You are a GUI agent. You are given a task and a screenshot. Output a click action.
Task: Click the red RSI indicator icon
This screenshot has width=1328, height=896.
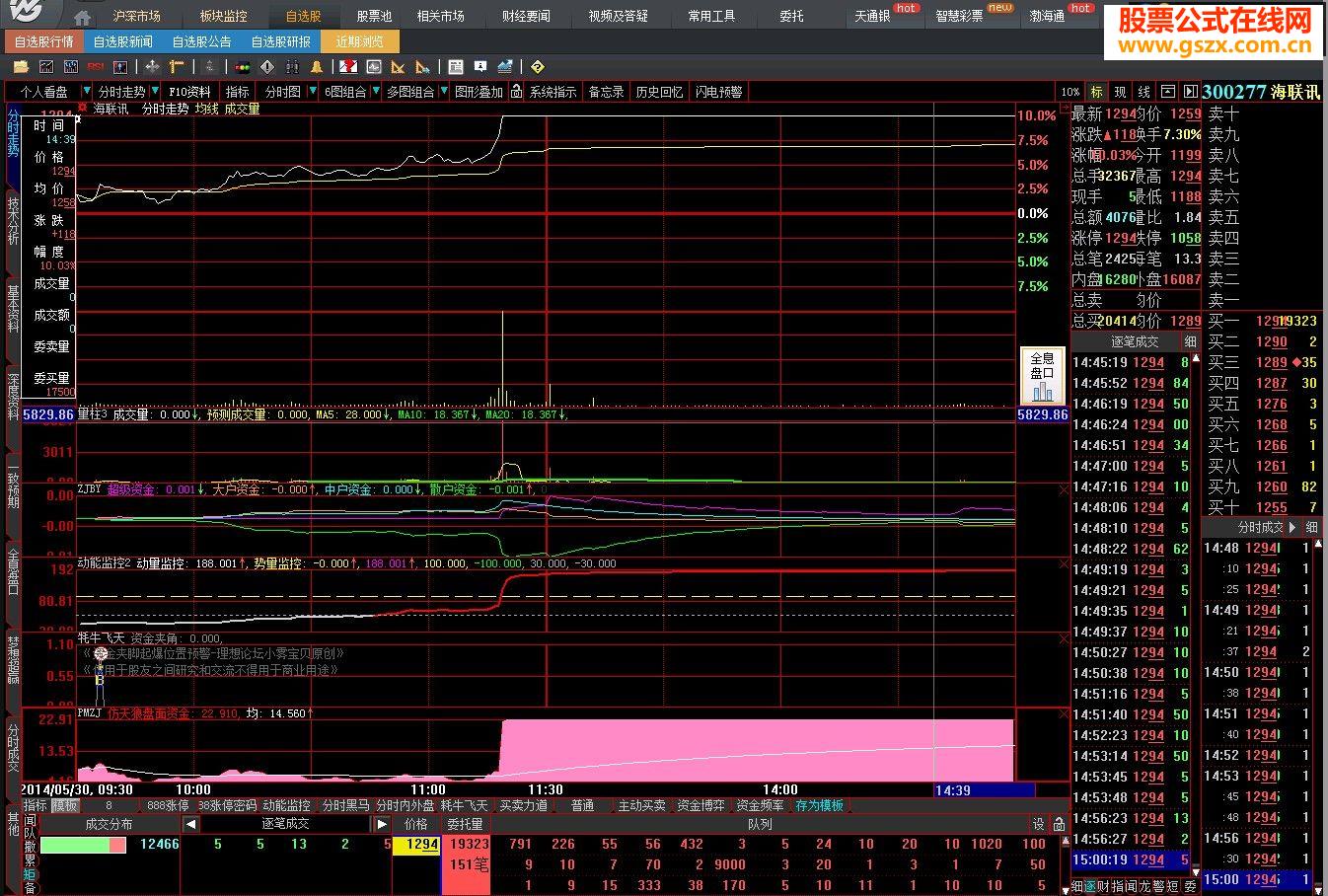click(96, 67)
